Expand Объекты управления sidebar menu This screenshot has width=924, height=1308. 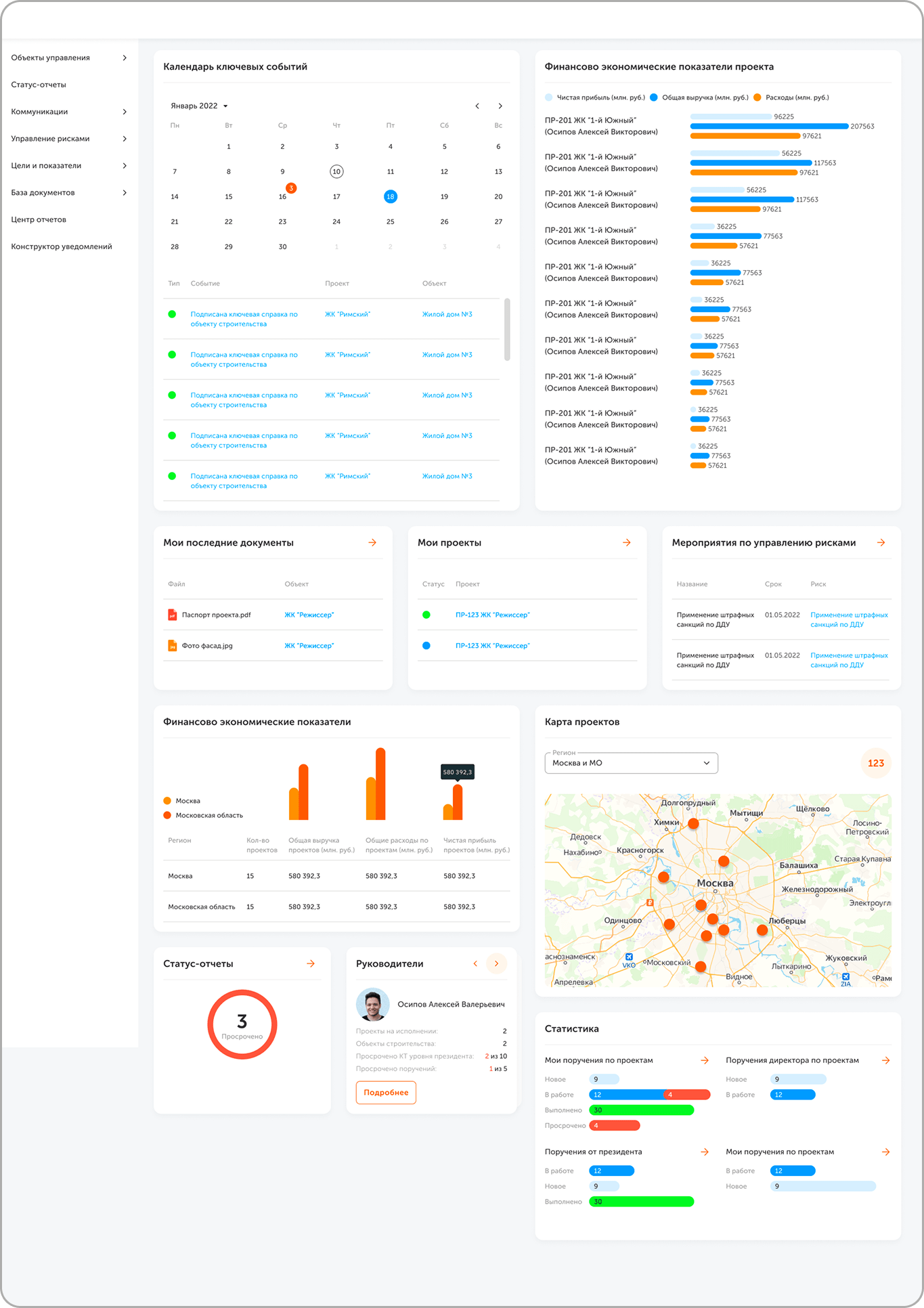click(125, 58)
